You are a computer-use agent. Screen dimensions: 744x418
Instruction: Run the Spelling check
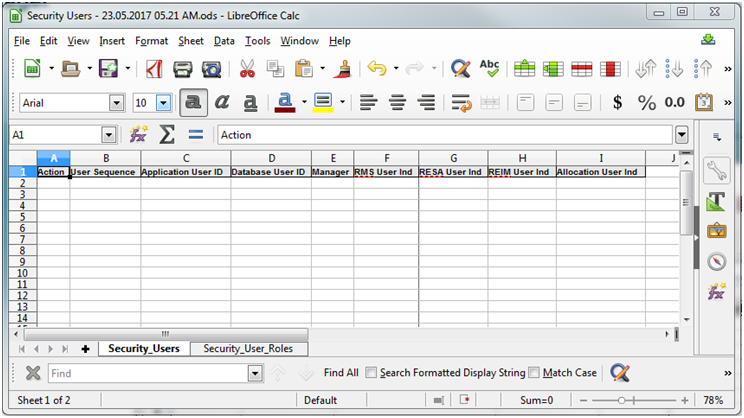tap(489, 69)
